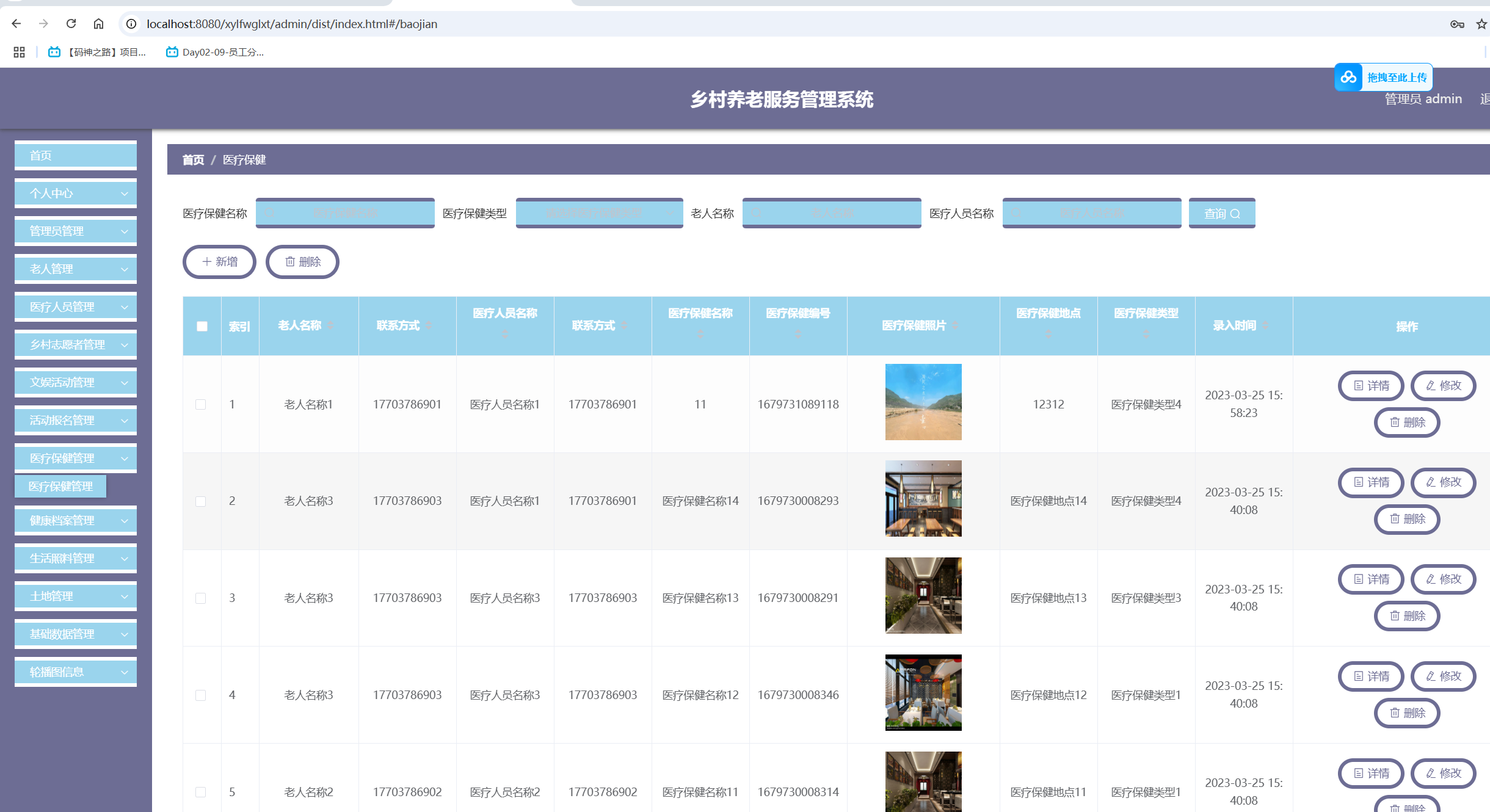The width and height of the screenshot is (1490, 812).
Task: Select 医疗保健管理 submenu item
Action: point(60,487)
